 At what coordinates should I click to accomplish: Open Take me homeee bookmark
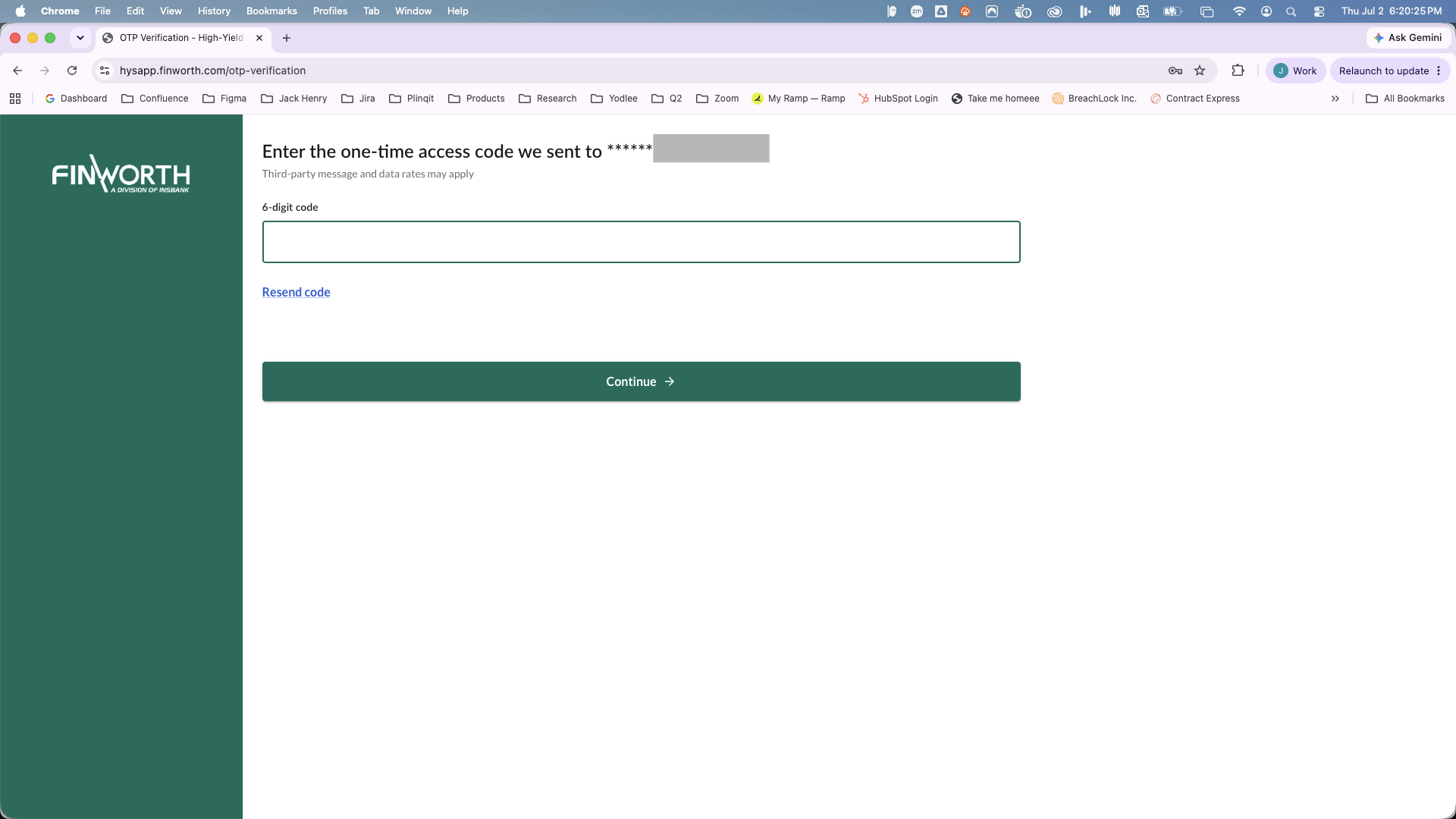996,99
